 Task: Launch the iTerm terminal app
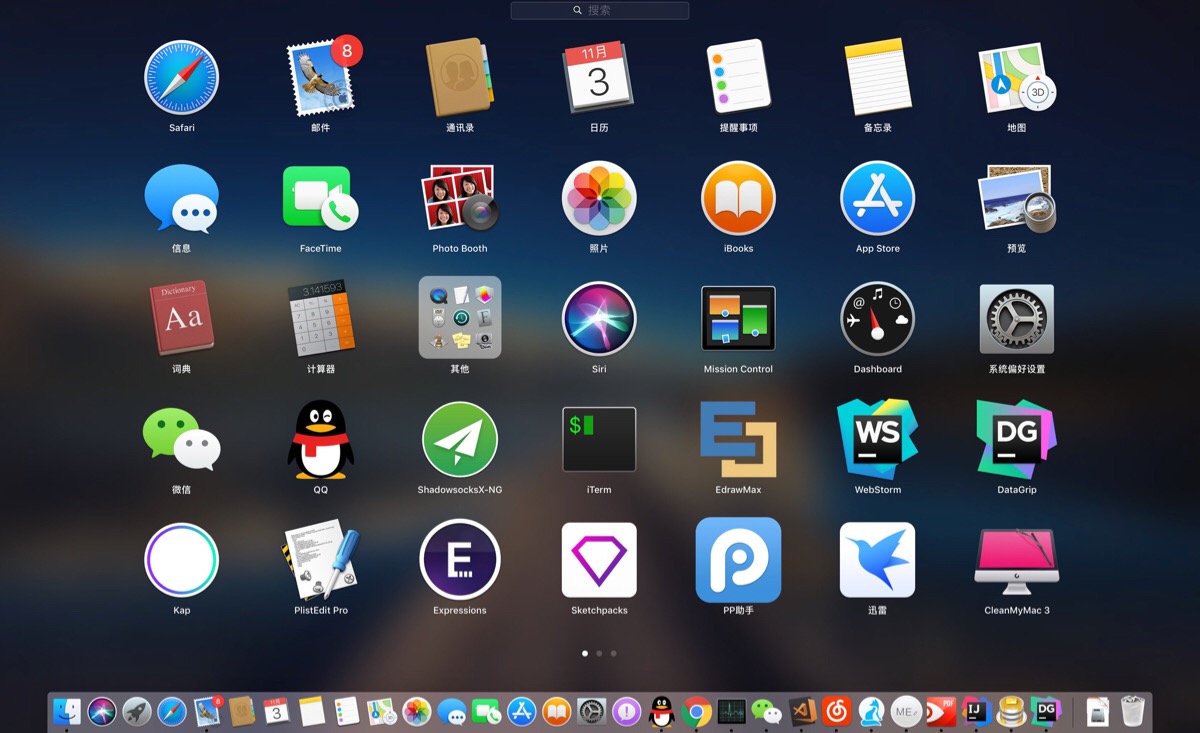point(599,440)
